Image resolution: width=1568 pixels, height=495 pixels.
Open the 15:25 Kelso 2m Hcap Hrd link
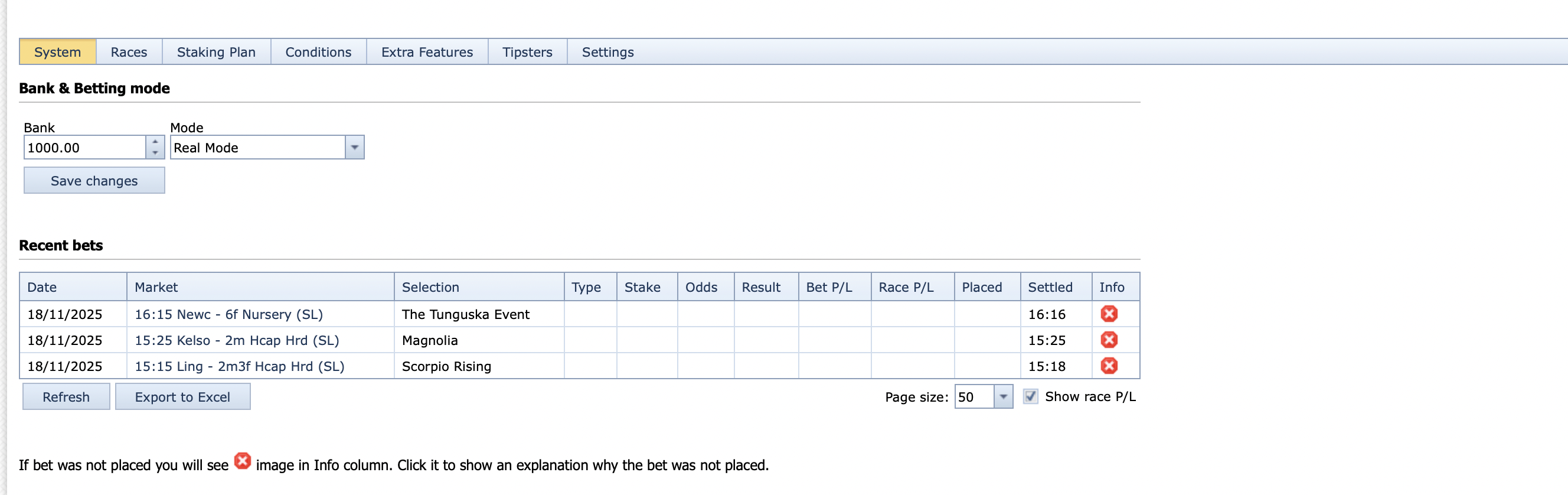(x=236, y=340)
